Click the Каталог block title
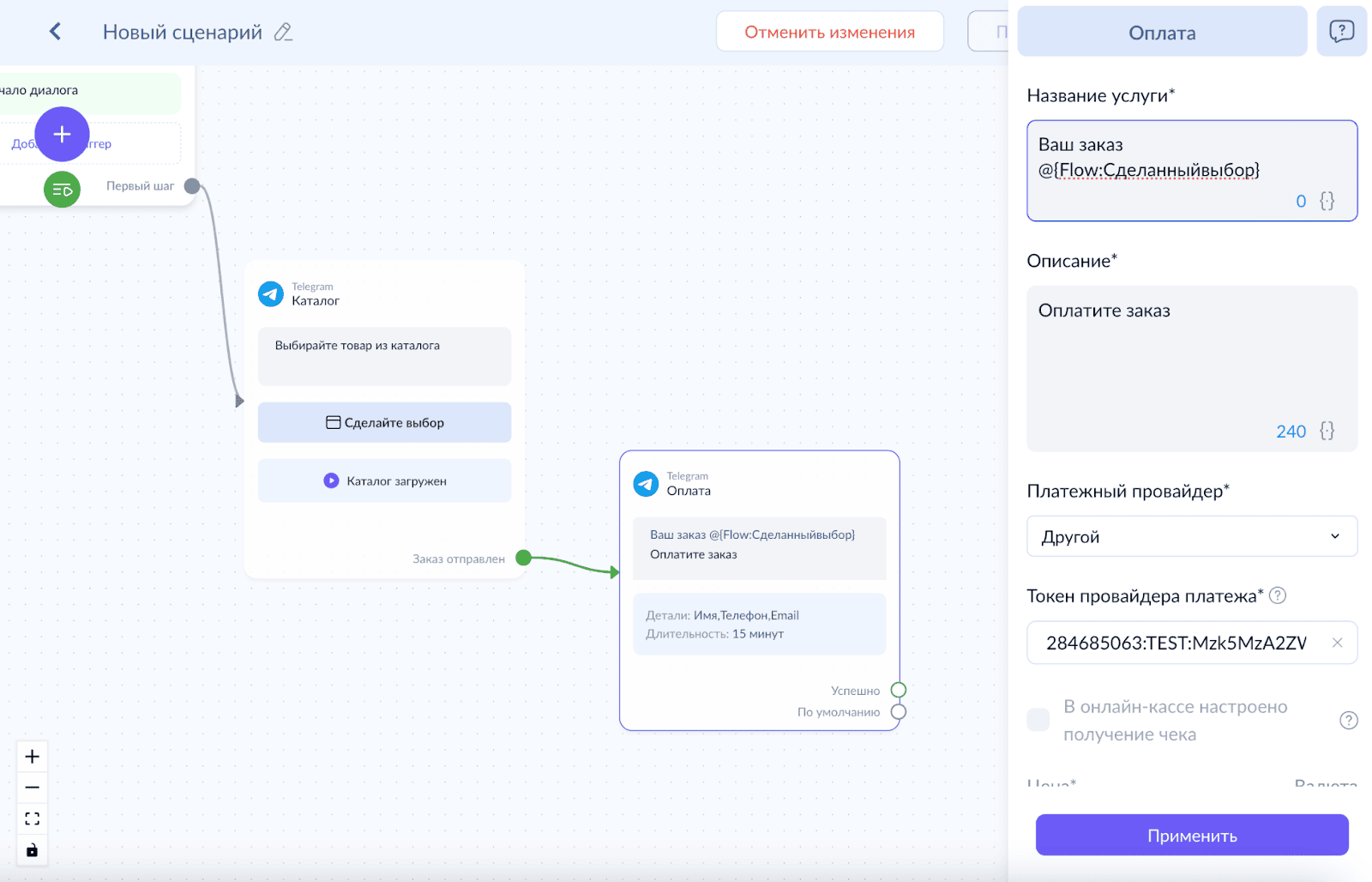This screenshot has height=882, width=1372. coord(316,300)
